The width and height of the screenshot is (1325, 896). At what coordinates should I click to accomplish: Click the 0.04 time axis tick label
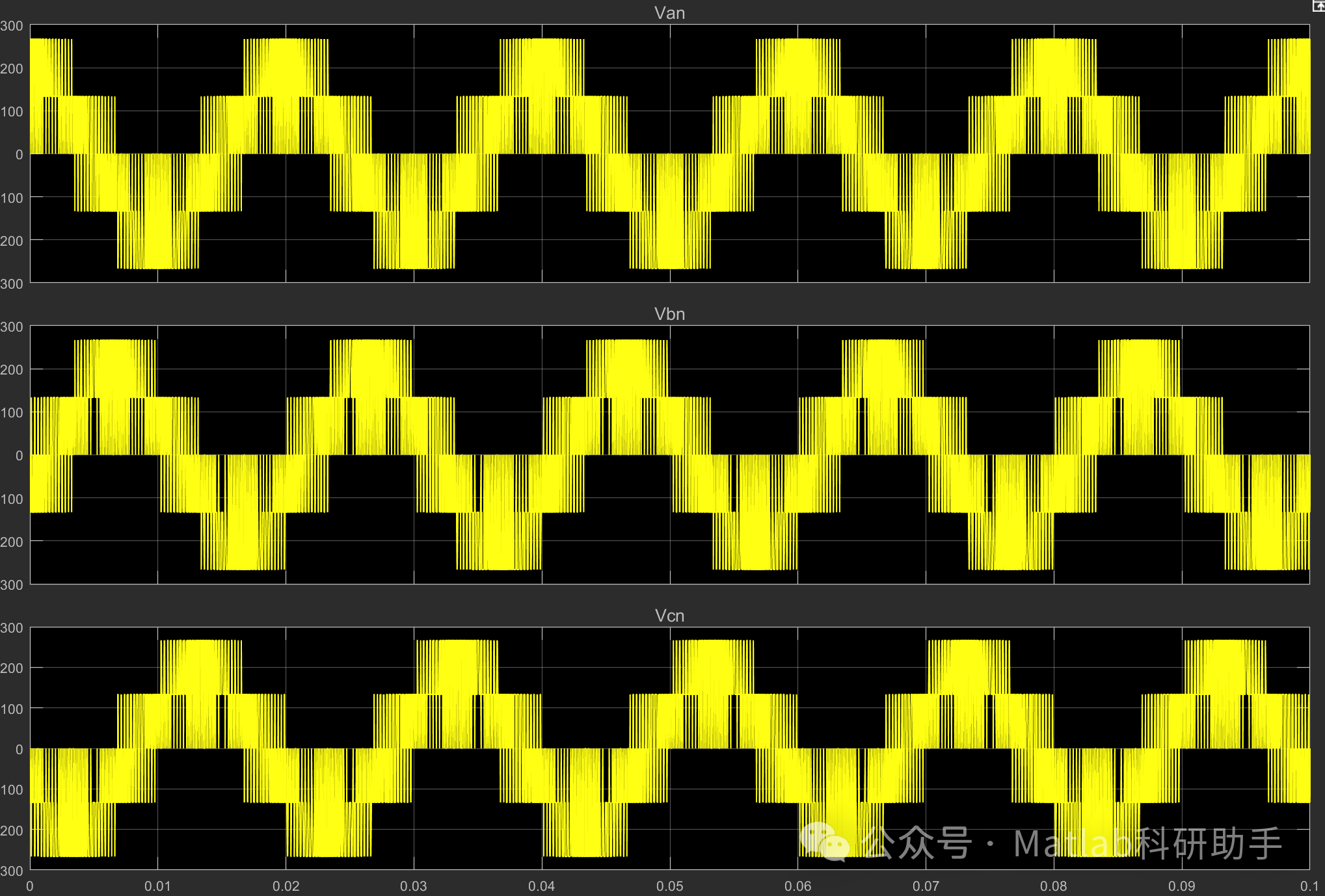pyautogui.click(x=542, y=886)
